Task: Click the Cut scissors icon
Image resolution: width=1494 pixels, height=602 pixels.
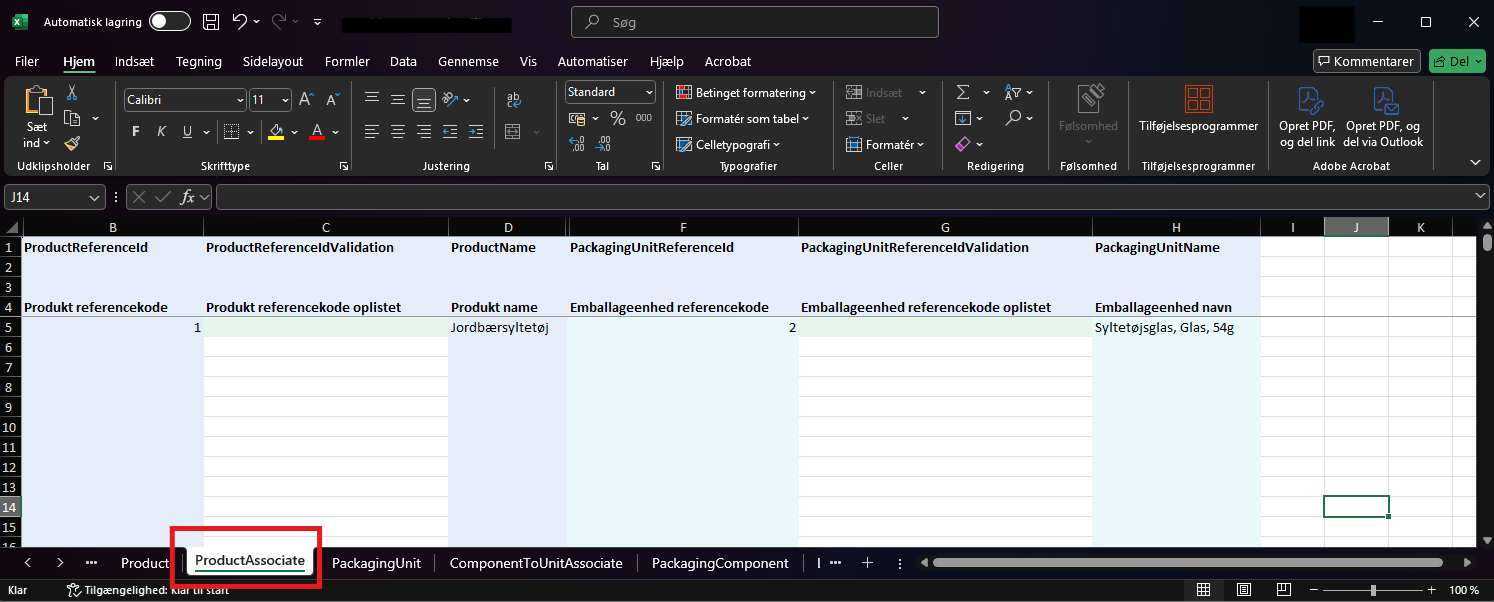Action: pyautogui.click(x=72, y=93)
